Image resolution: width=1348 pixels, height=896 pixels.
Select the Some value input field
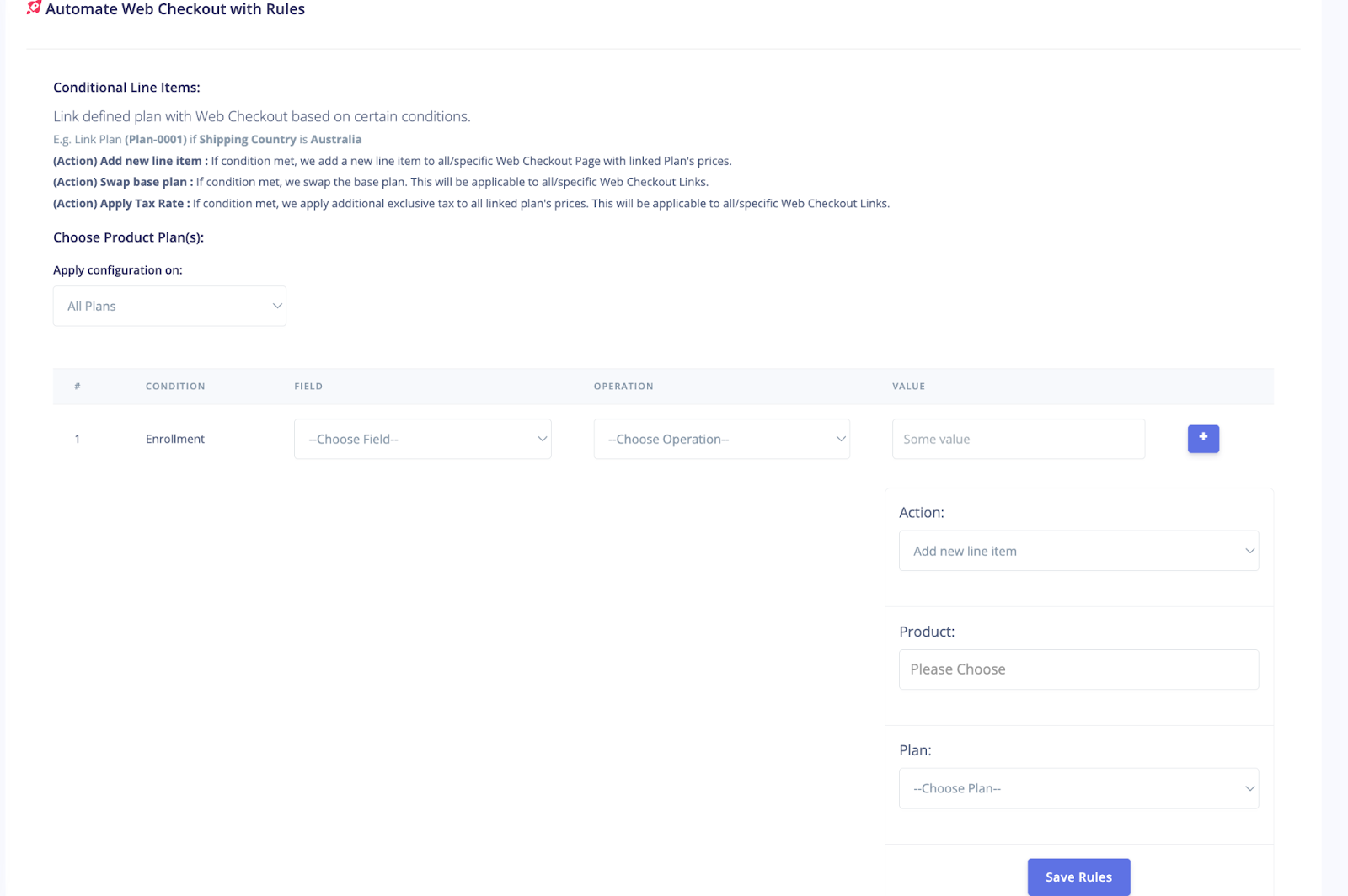(x=1018, y=439)
